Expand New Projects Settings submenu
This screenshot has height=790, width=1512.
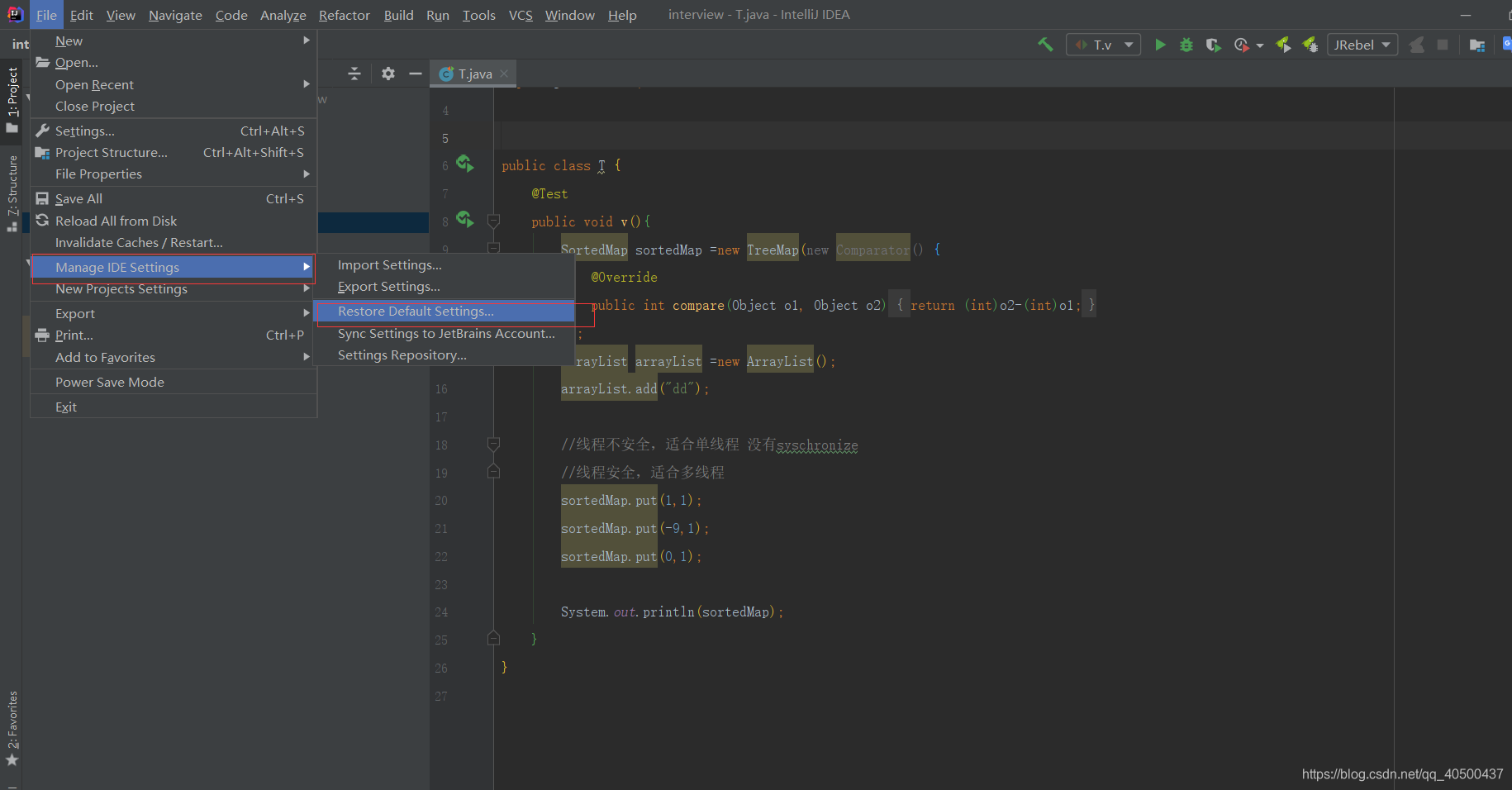(174, 288)
